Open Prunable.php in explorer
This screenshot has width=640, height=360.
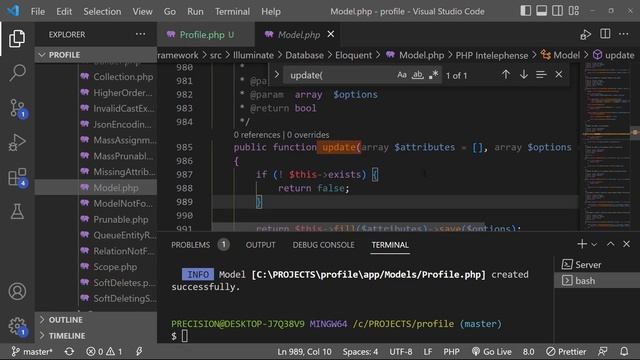tap(121, 220)
